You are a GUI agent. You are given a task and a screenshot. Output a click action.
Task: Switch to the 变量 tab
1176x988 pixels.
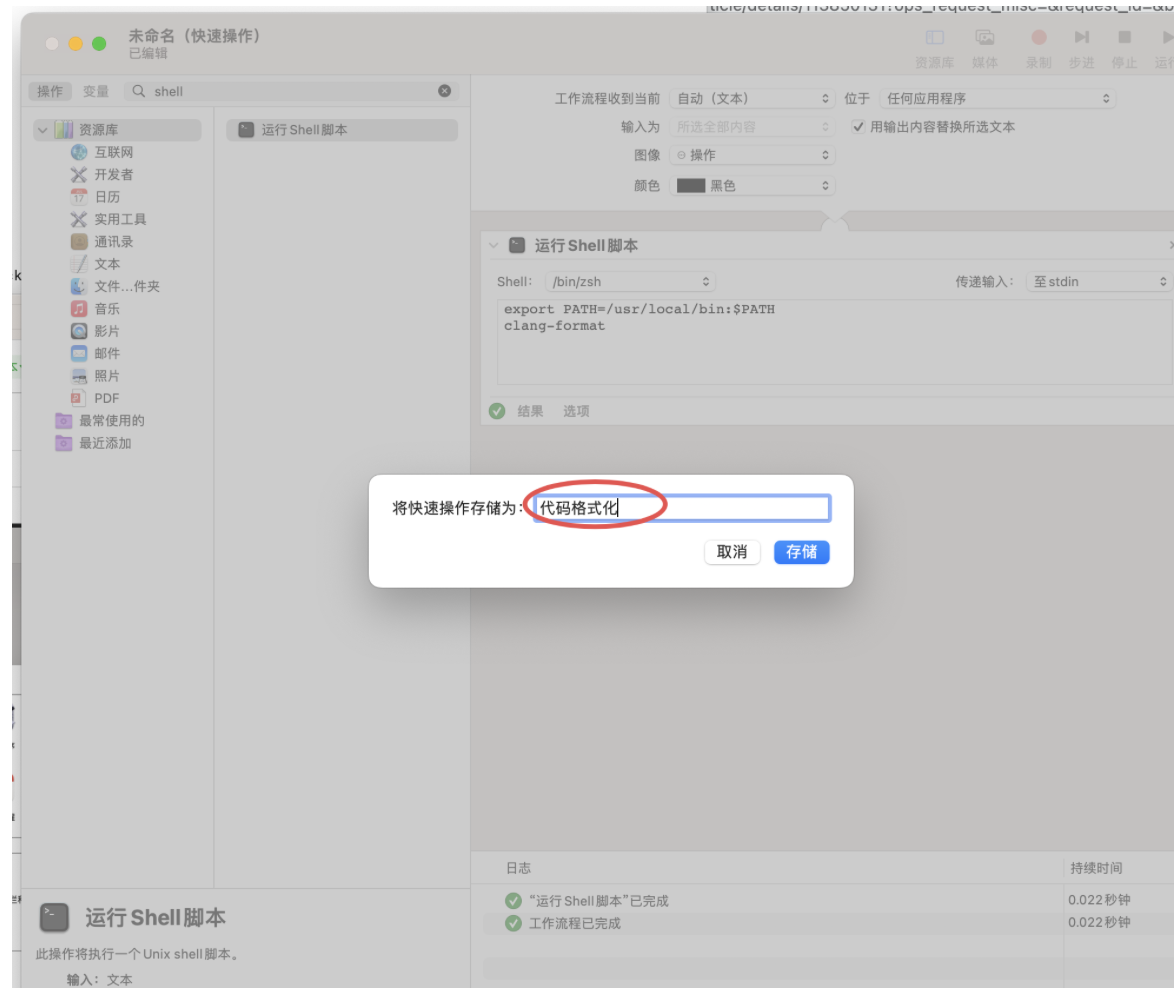(x=95, y=92)
